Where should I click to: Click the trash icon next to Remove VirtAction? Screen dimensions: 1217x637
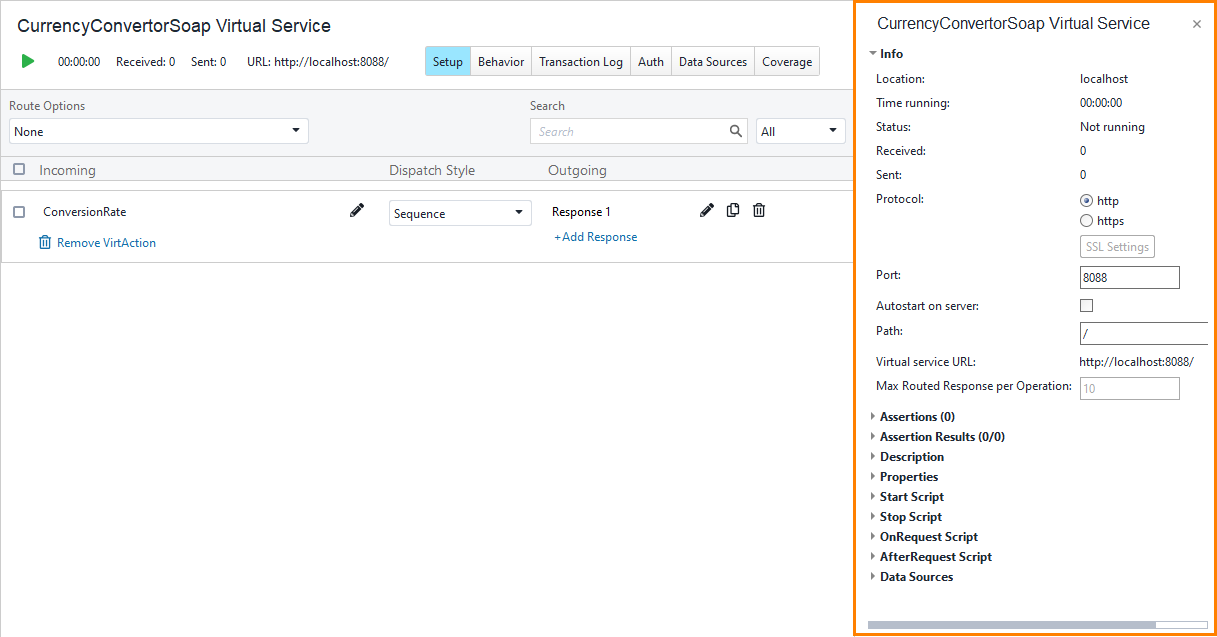tap(44, 242)
